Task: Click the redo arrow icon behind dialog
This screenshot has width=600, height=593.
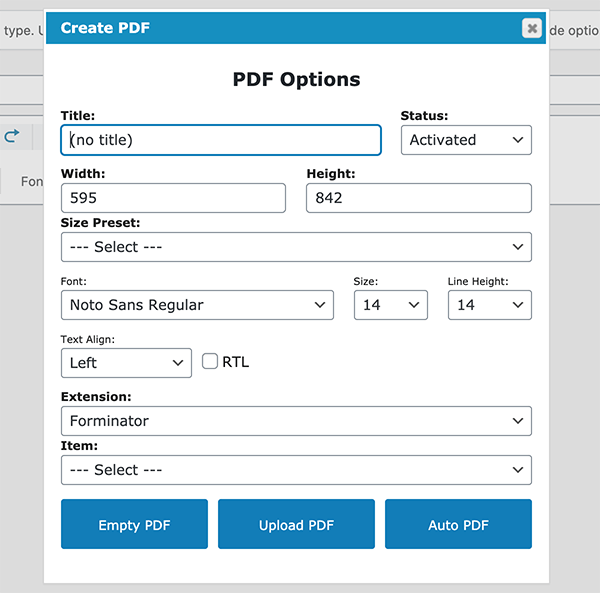Action: click(x=11, y=136)
